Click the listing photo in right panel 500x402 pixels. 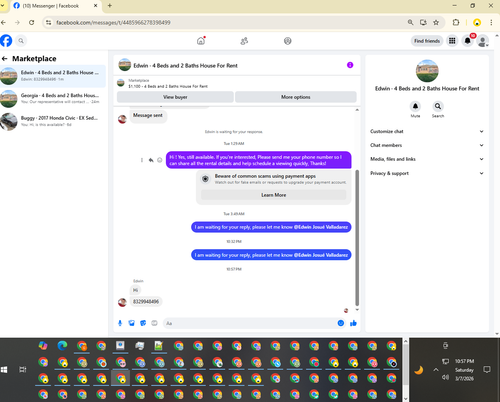[427, 71]
